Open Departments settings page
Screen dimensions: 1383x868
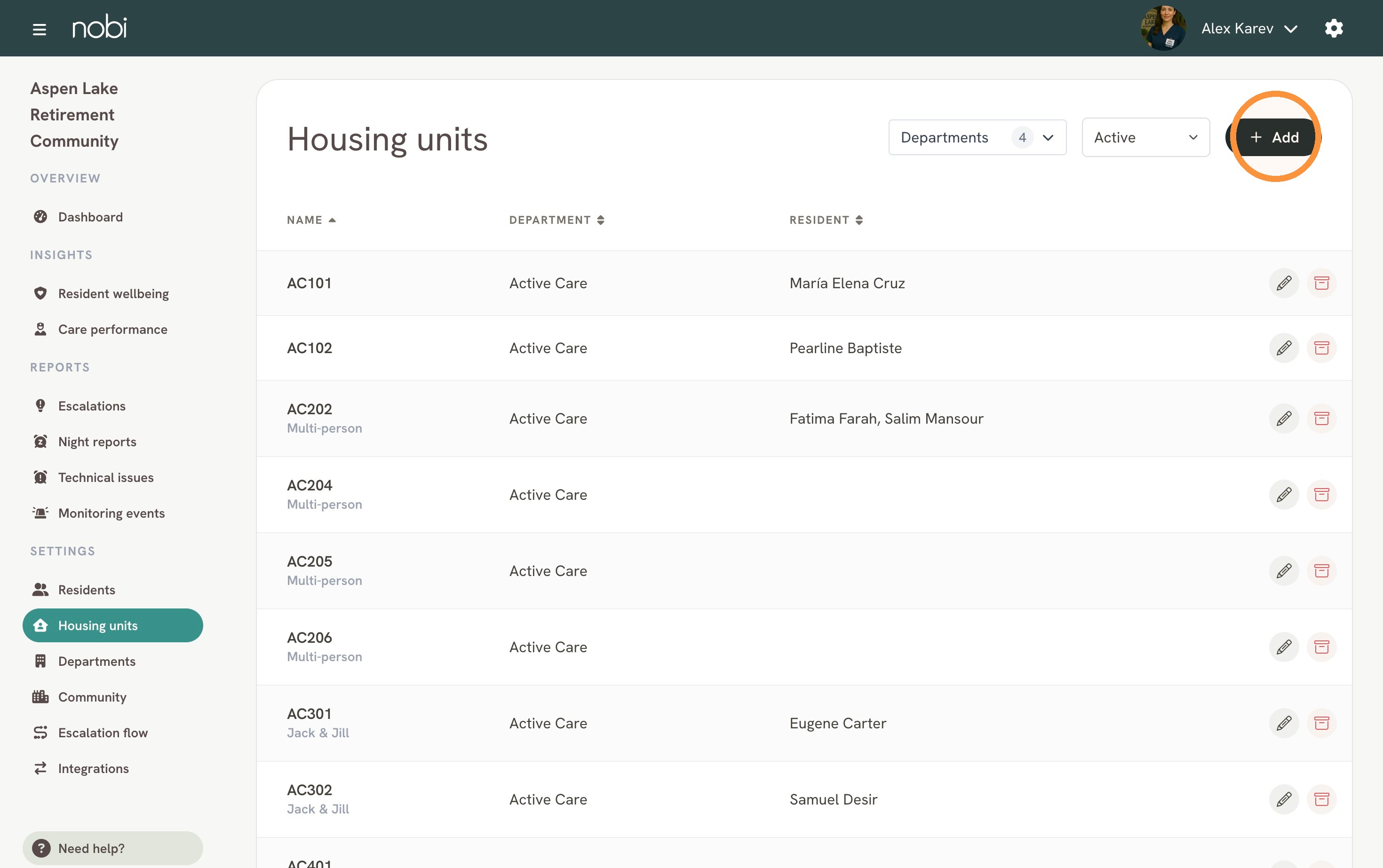pyautogui.click(x=112, y=661)
